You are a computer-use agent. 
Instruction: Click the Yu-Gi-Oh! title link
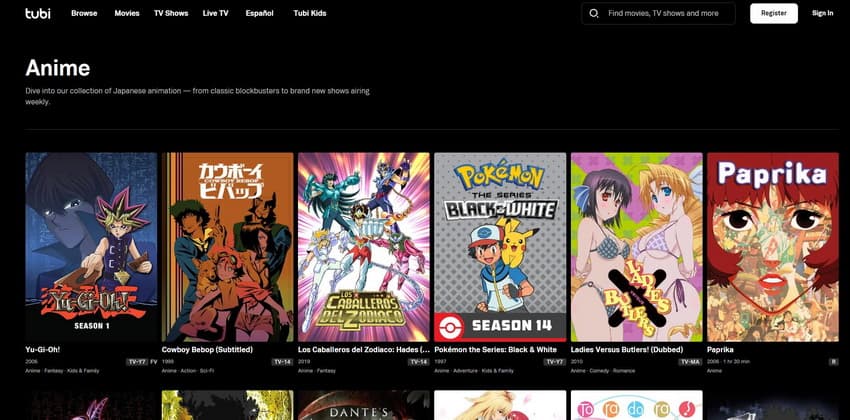42,350
